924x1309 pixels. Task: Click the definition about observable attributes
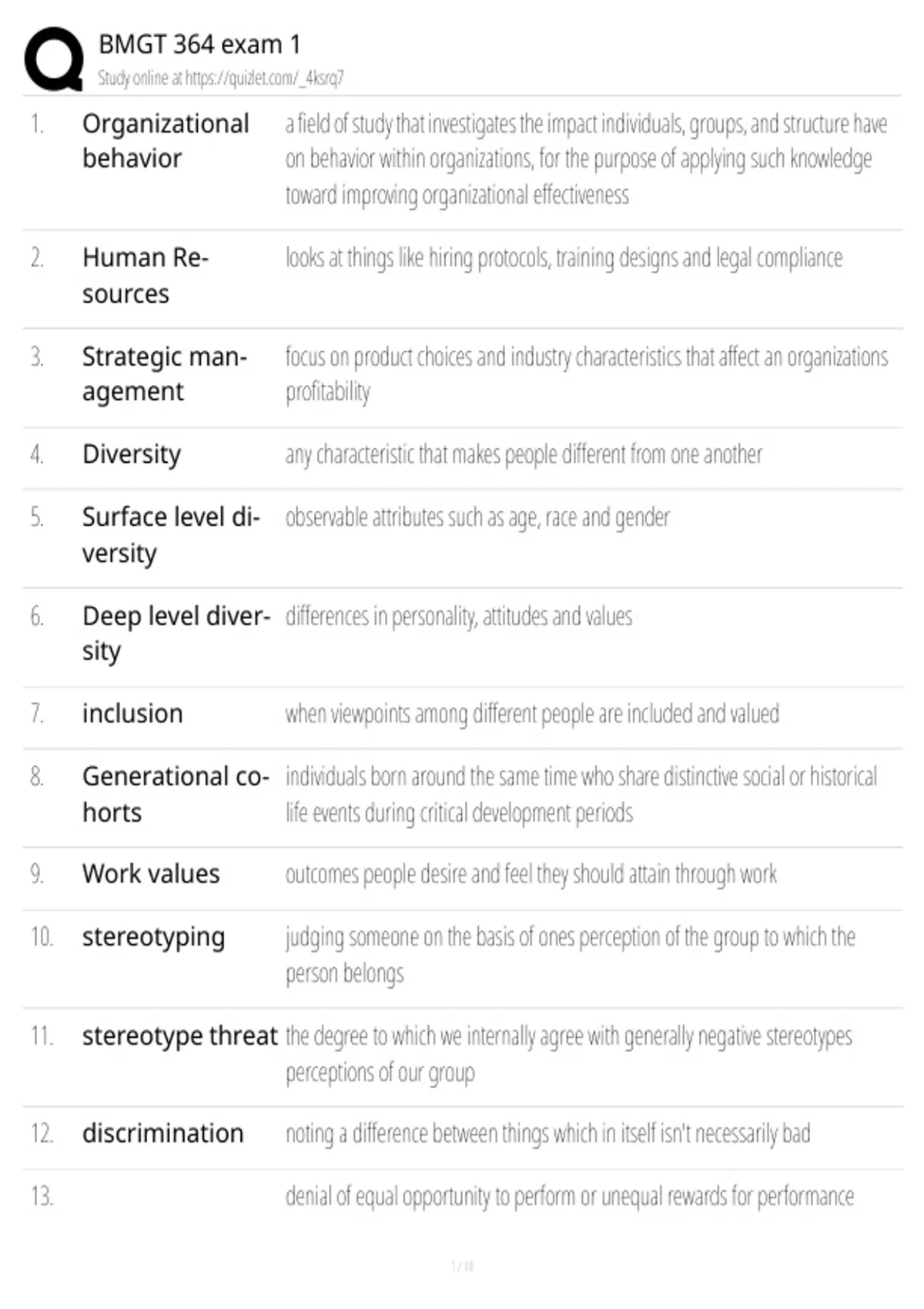tap(477, 517)
